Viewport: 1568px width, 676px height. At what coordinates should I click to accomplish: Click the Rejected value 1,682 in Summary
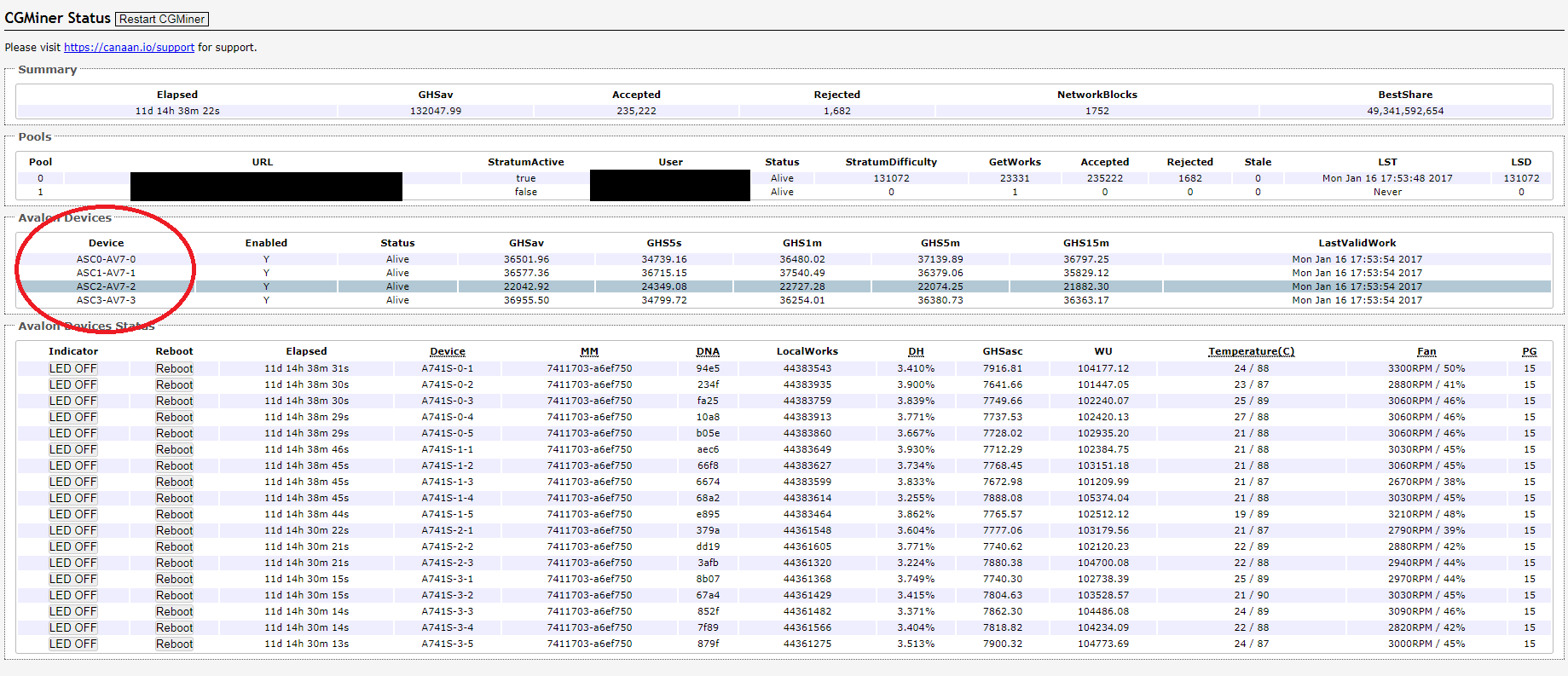836,111
